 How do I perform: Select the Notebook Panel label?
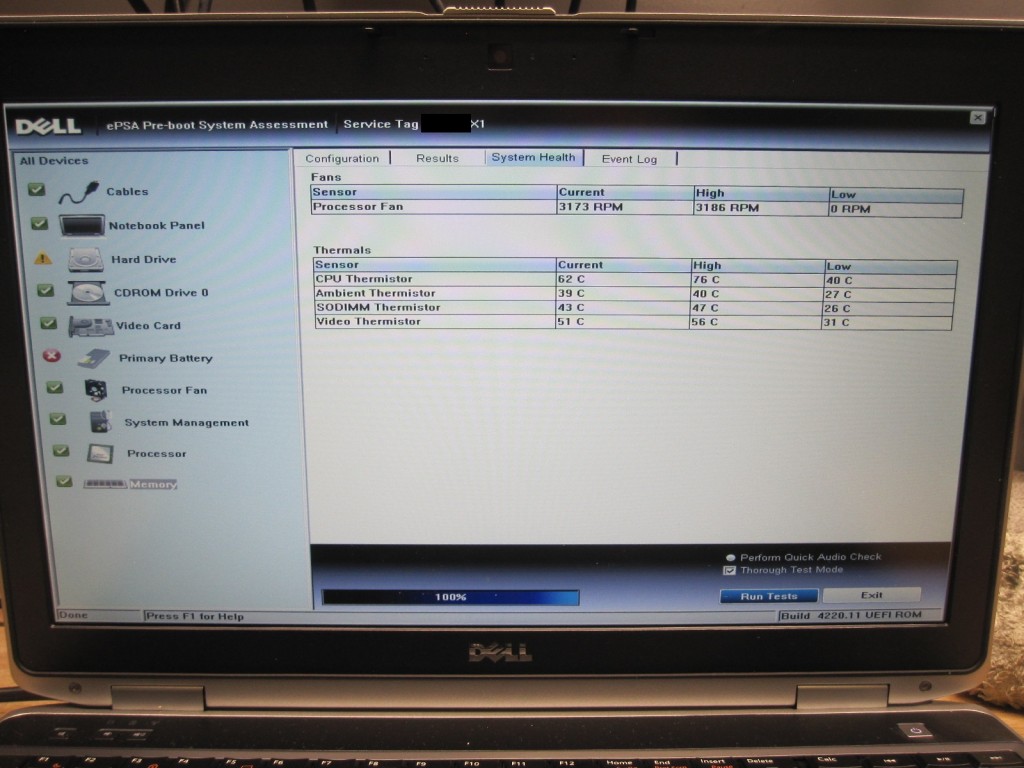click(157, 225)
